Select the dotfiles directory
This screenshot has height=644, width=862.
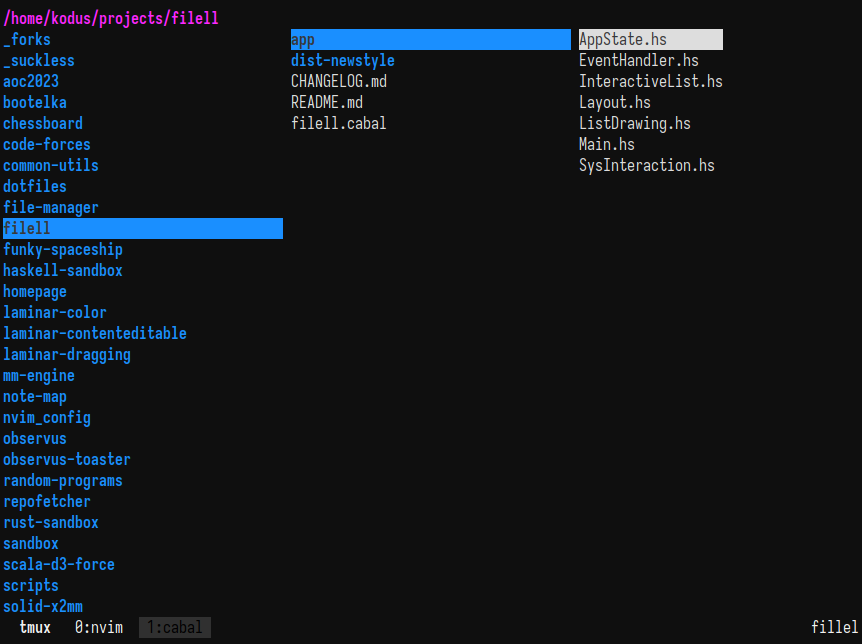tap(35, 186)
